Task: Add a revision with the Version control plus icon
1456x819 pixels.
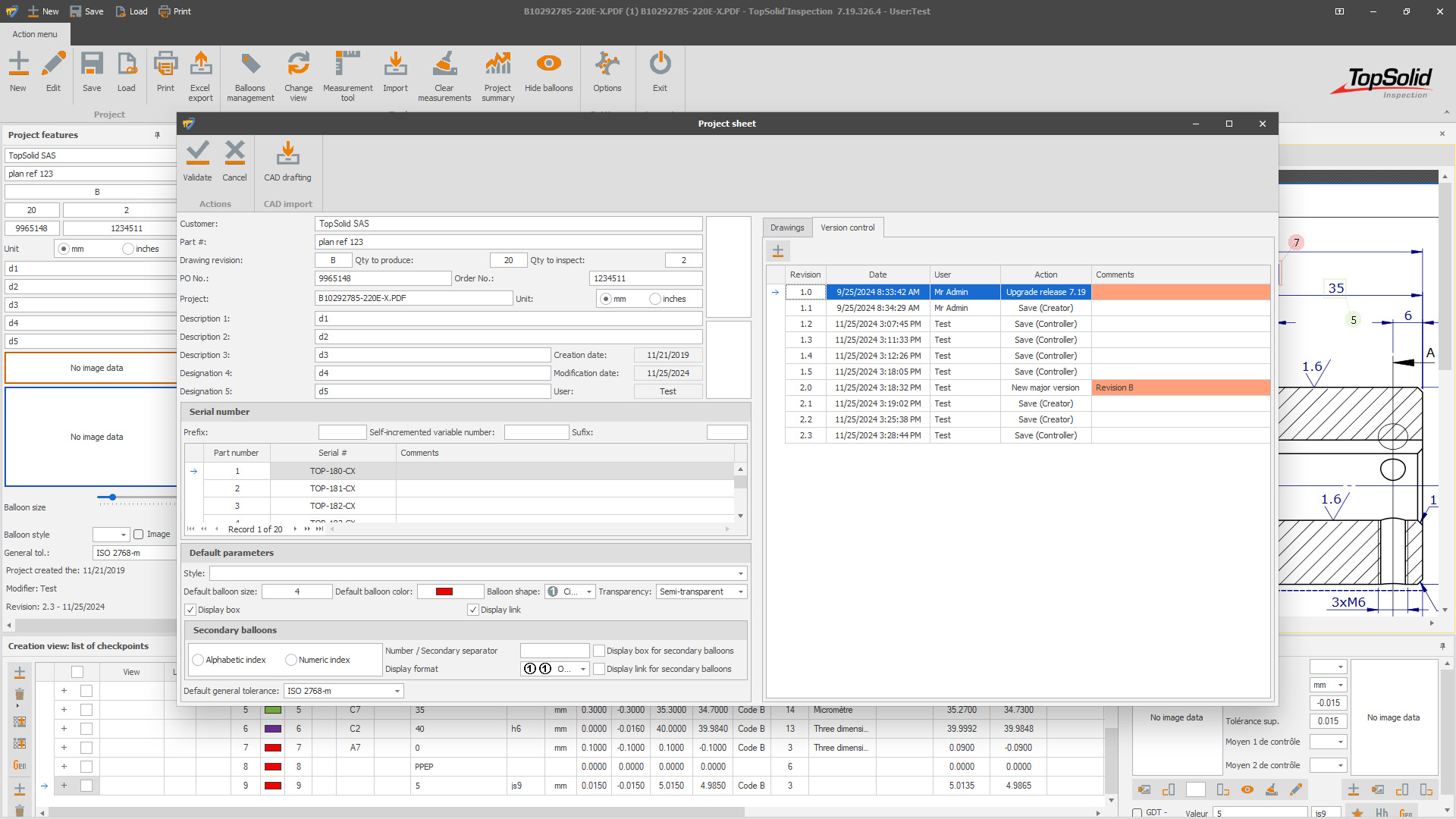Action: point(778,251)
